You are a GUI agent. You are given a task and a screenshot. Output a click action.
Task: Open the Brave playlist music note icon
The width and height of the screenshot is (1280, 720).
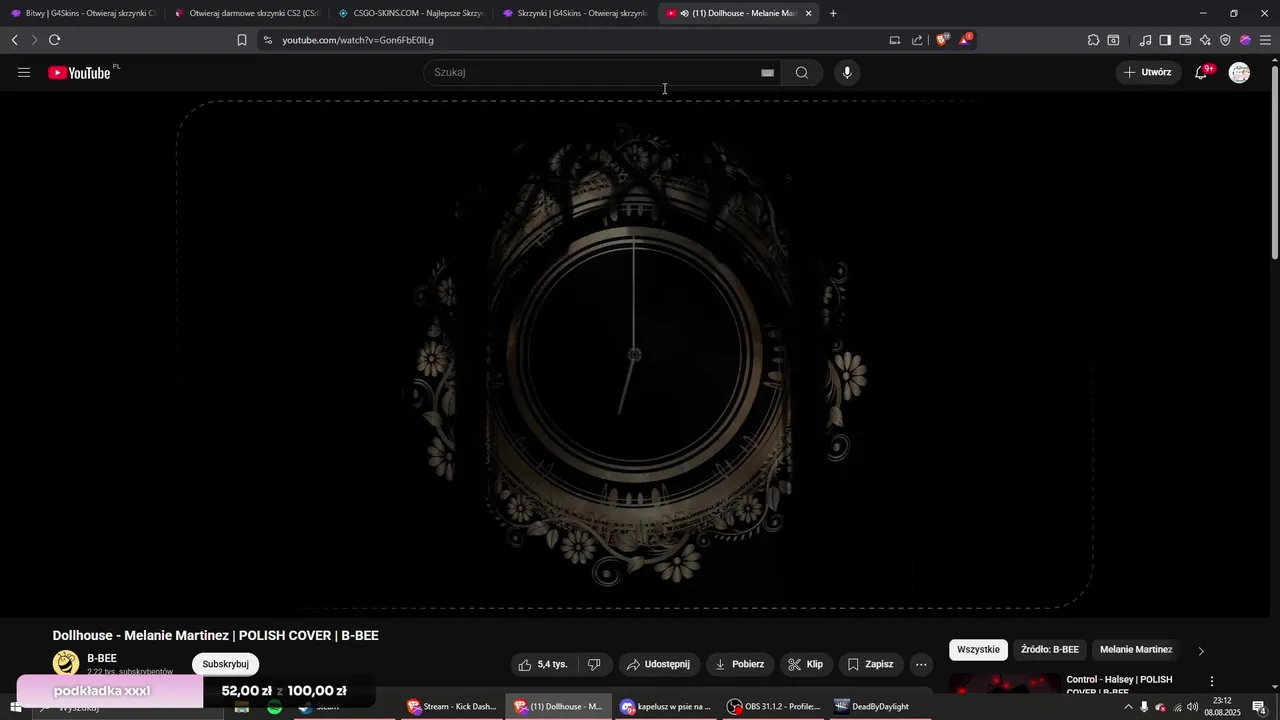point(1145,40)
